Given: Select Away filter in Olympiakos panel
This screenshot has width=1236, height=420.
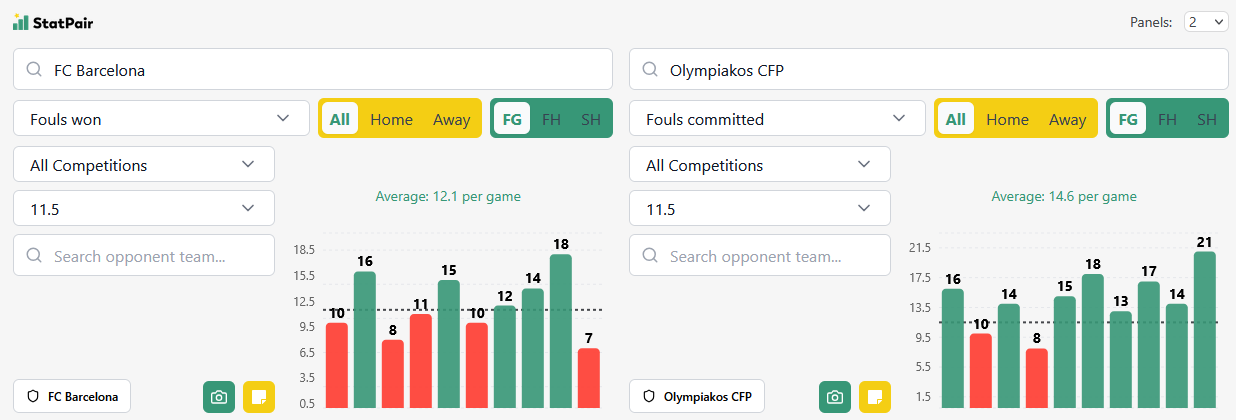Looking at the screenshot, I should pos(1067,119).
